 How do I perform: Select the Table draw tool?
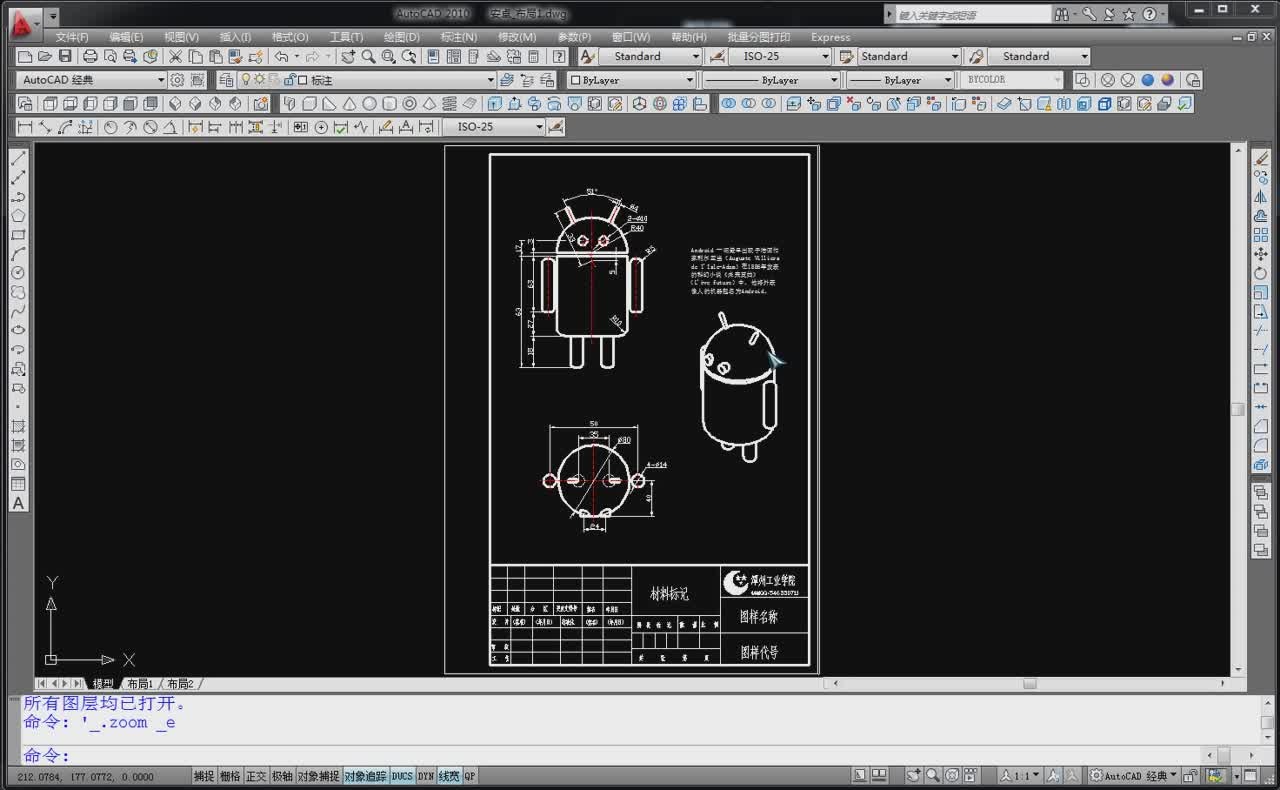click(18, 484)
